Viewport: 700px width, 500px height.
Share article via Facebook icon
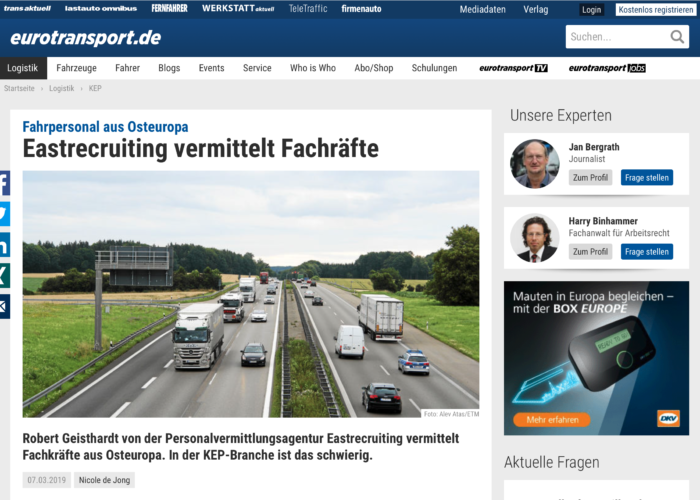click(x=4, y=183)
